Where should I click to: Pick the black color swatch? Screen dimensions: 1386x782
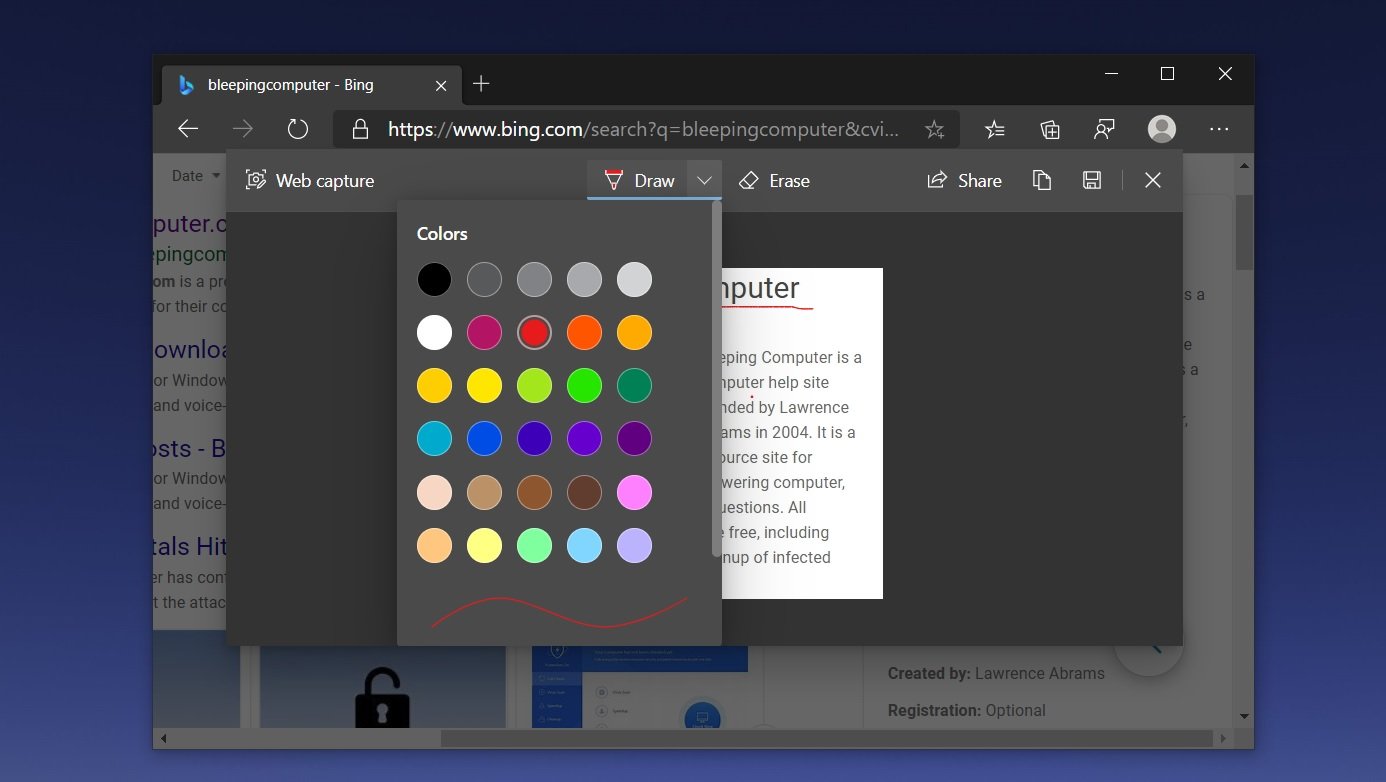[434, 280]
